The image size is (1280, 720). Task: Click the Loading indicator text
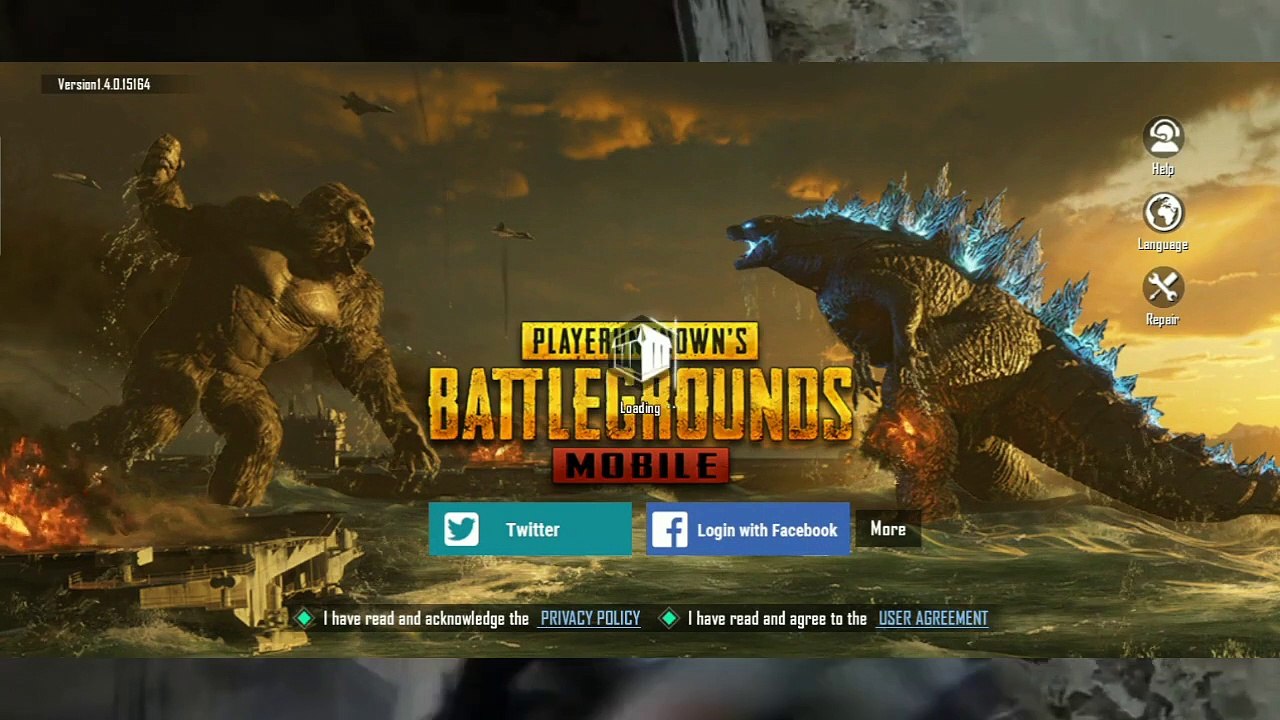click(x=640, y=408)
